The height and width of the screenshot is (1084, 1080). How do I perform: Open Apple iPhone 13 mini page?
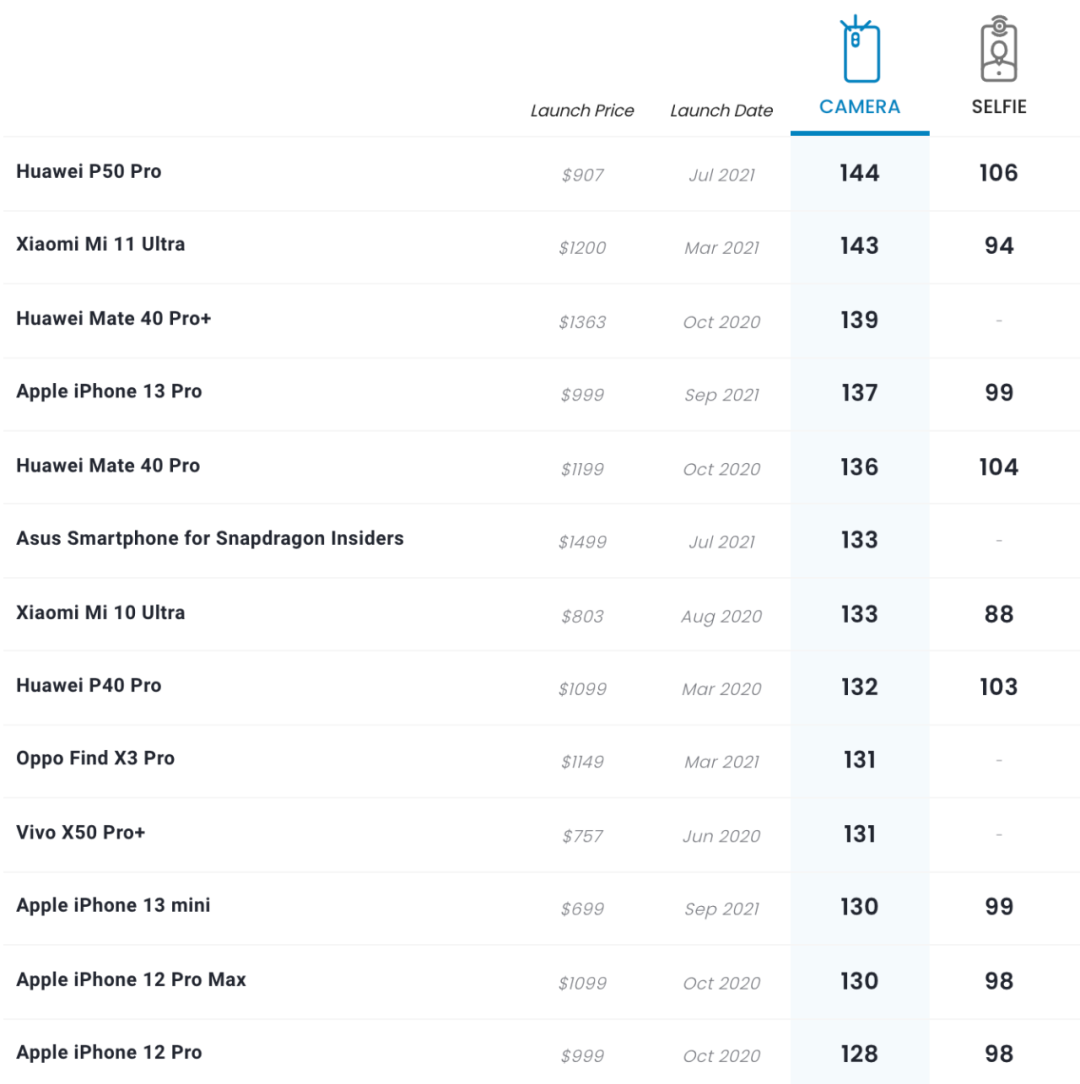113,905
